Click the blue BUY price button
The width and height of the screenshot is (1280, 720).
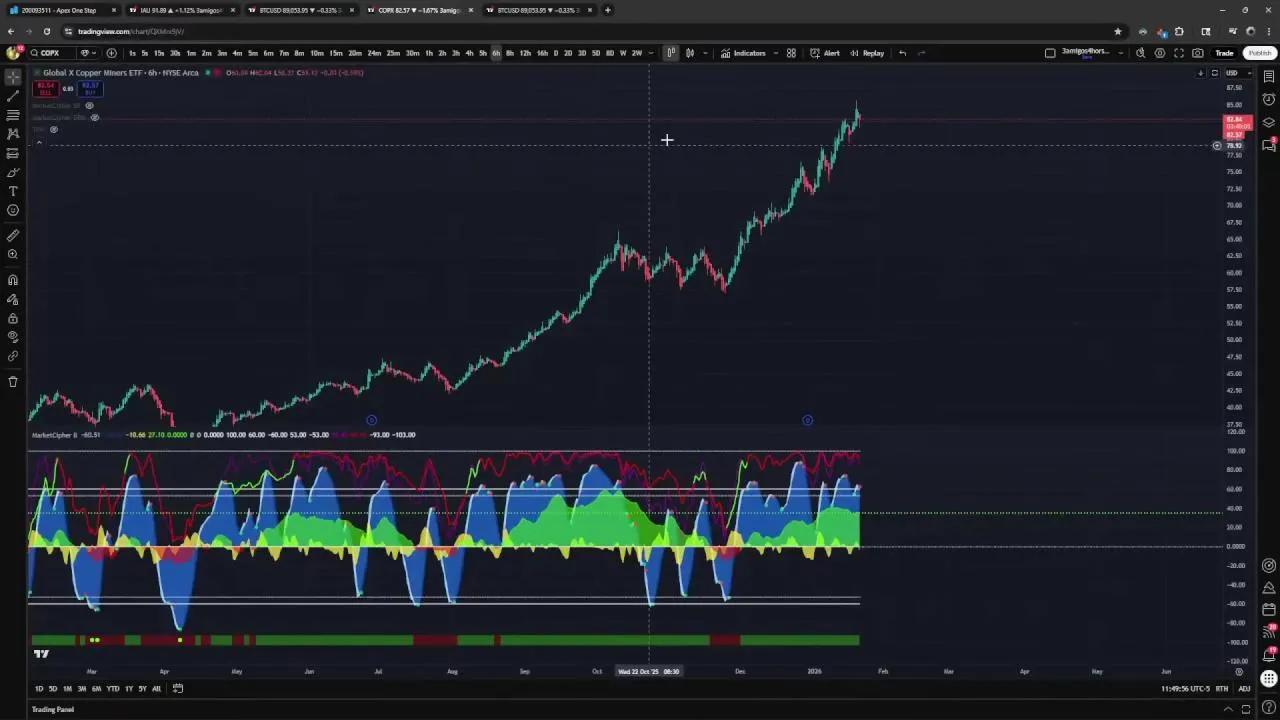click(90, 89)
